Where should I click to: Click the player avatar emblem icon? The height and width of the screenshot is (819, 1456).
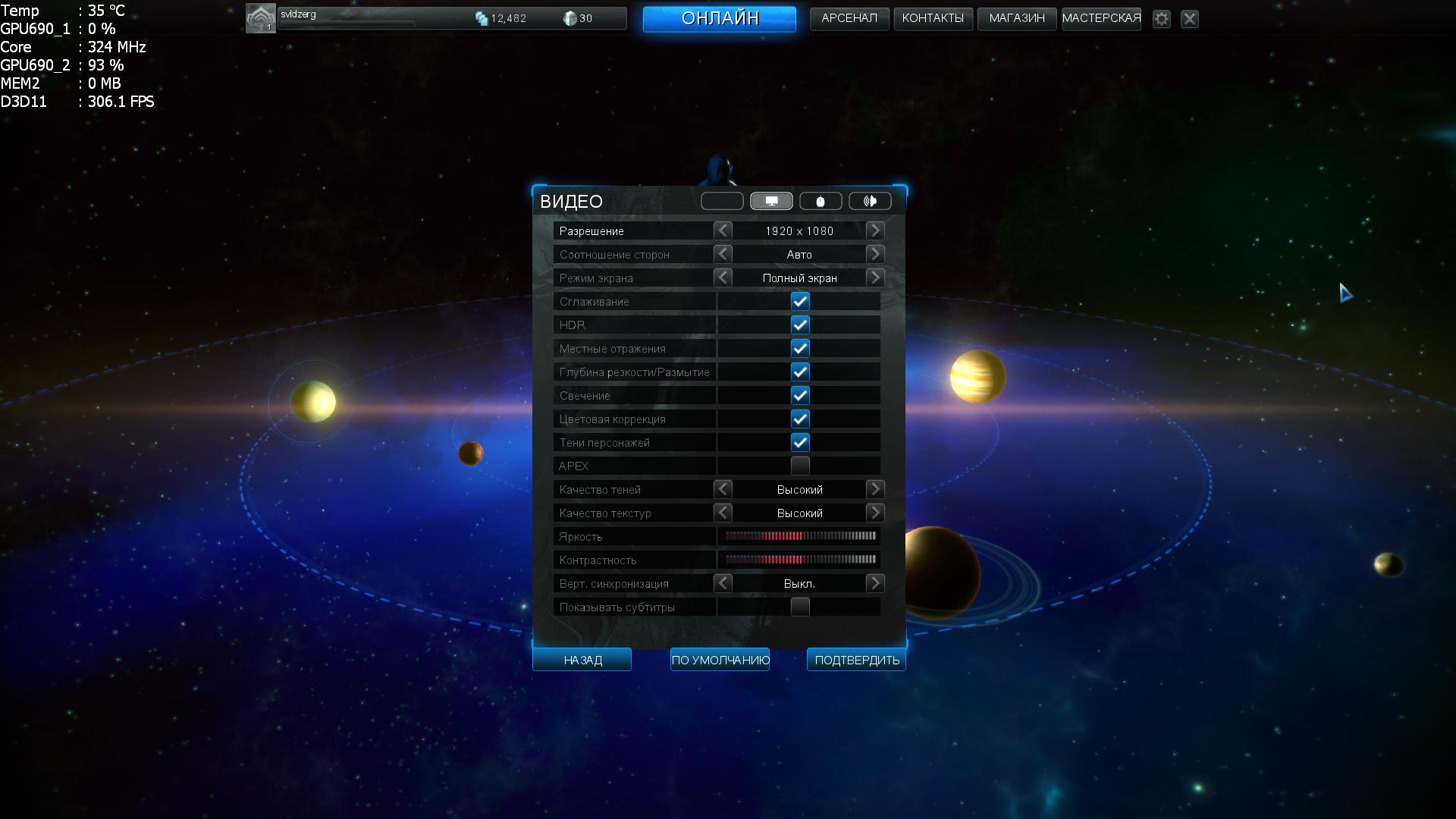pos(260,19)
